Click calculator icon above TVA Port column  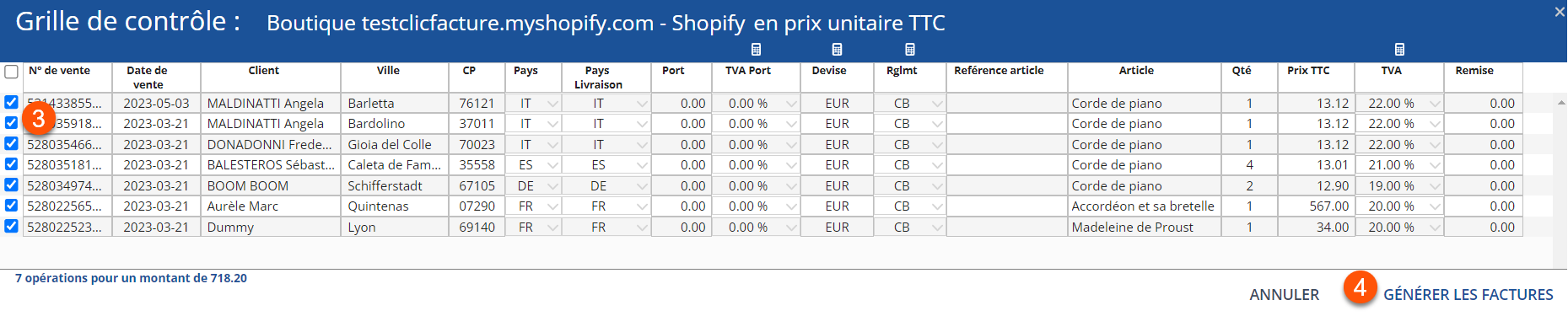pos(756,49)
